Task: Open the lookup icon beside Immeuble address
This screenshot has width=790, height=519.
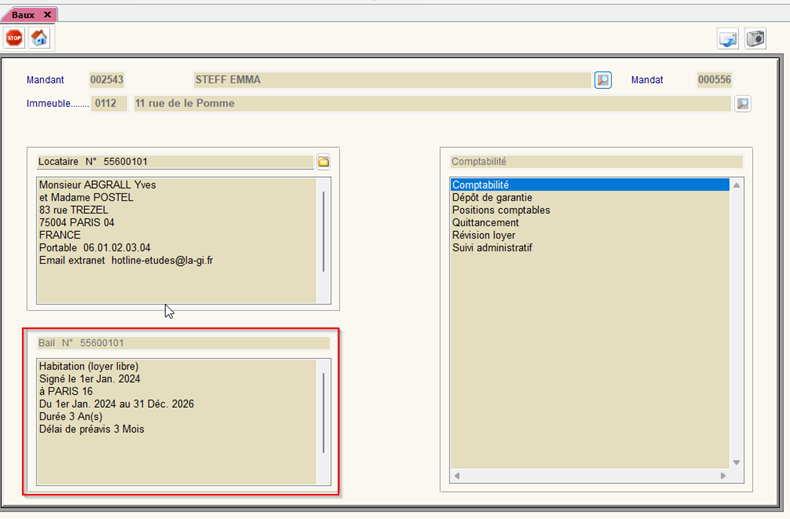Action: (742, 103)
